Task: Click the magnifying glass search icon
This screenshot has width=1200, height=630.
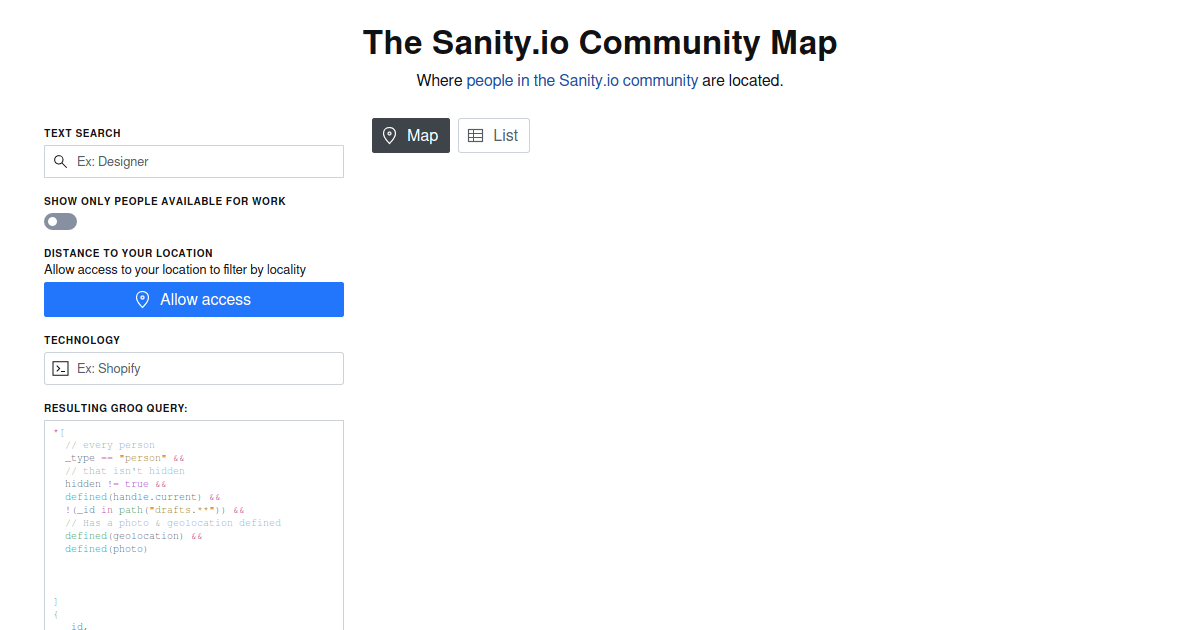Action: click(x=60, y=161)
